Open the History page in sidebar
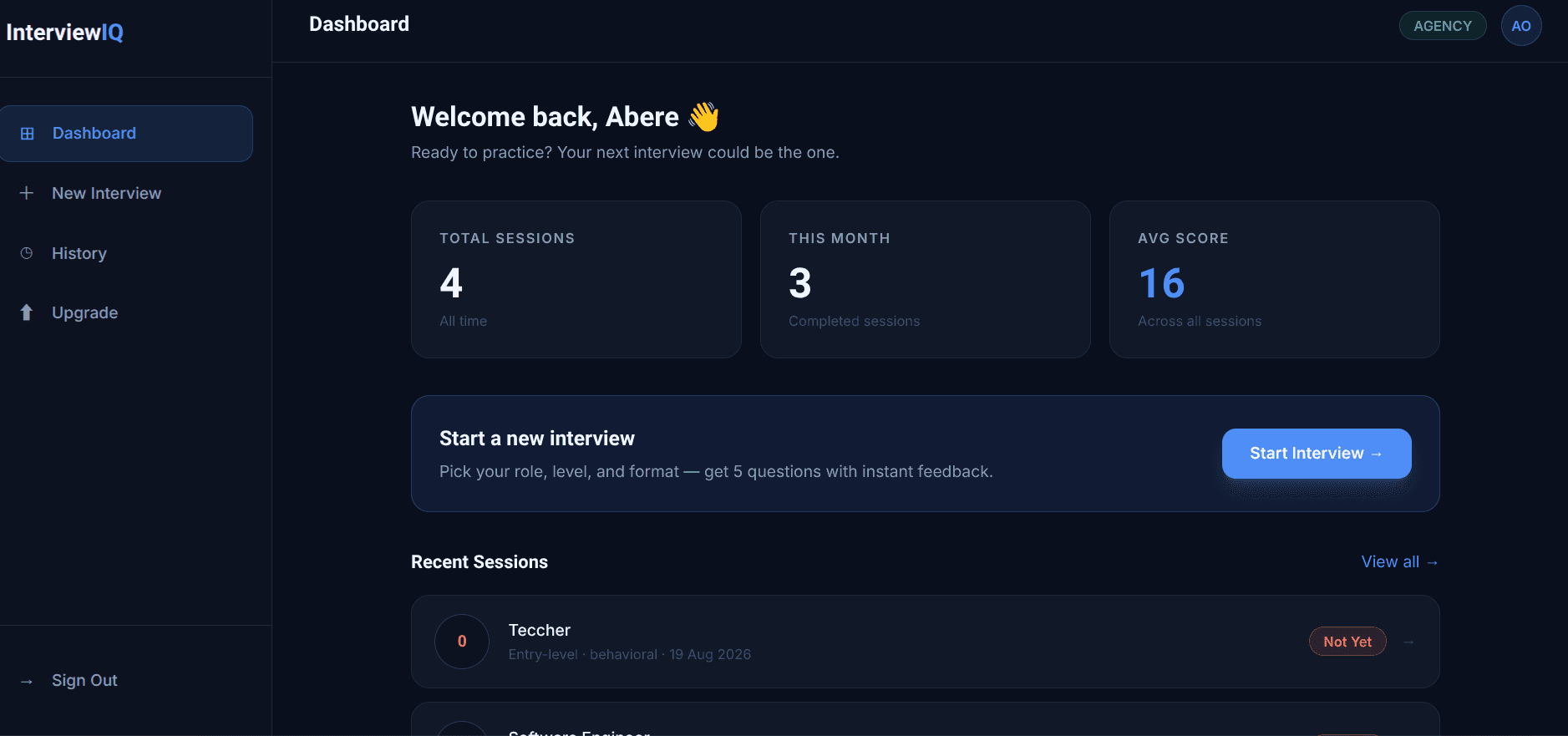Screen dimensions: 1568x736 pos(126,253)
